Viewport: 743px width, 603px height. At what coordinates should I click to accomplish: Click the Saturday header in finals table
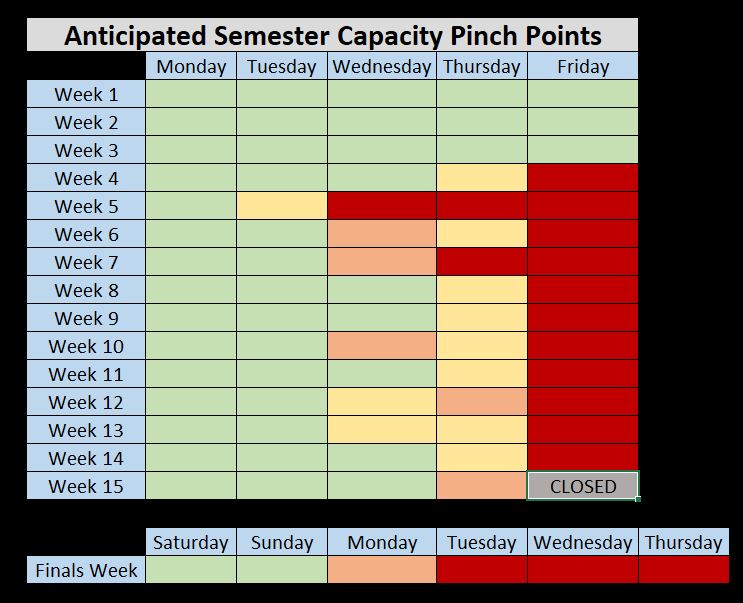pos(191,542)
